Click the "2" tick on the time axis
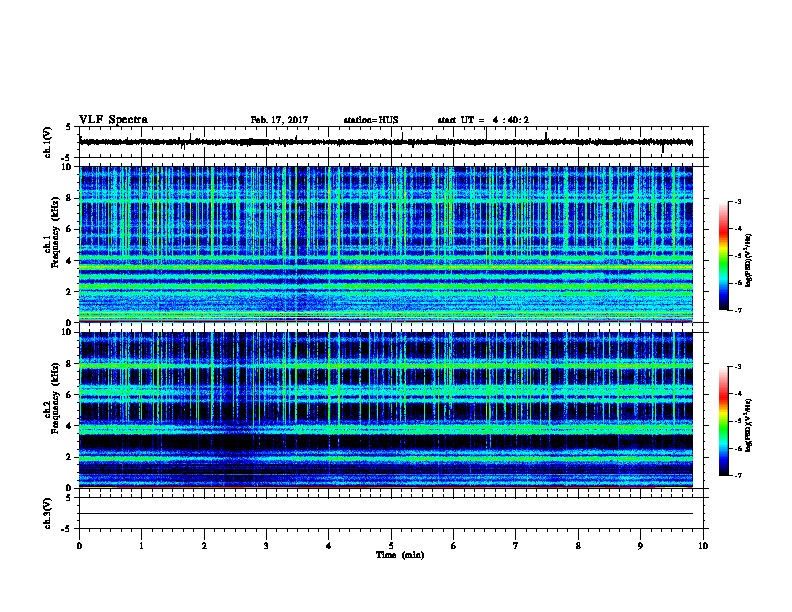The height and width of the screenshot is (612, 792). tap(204, 546)
